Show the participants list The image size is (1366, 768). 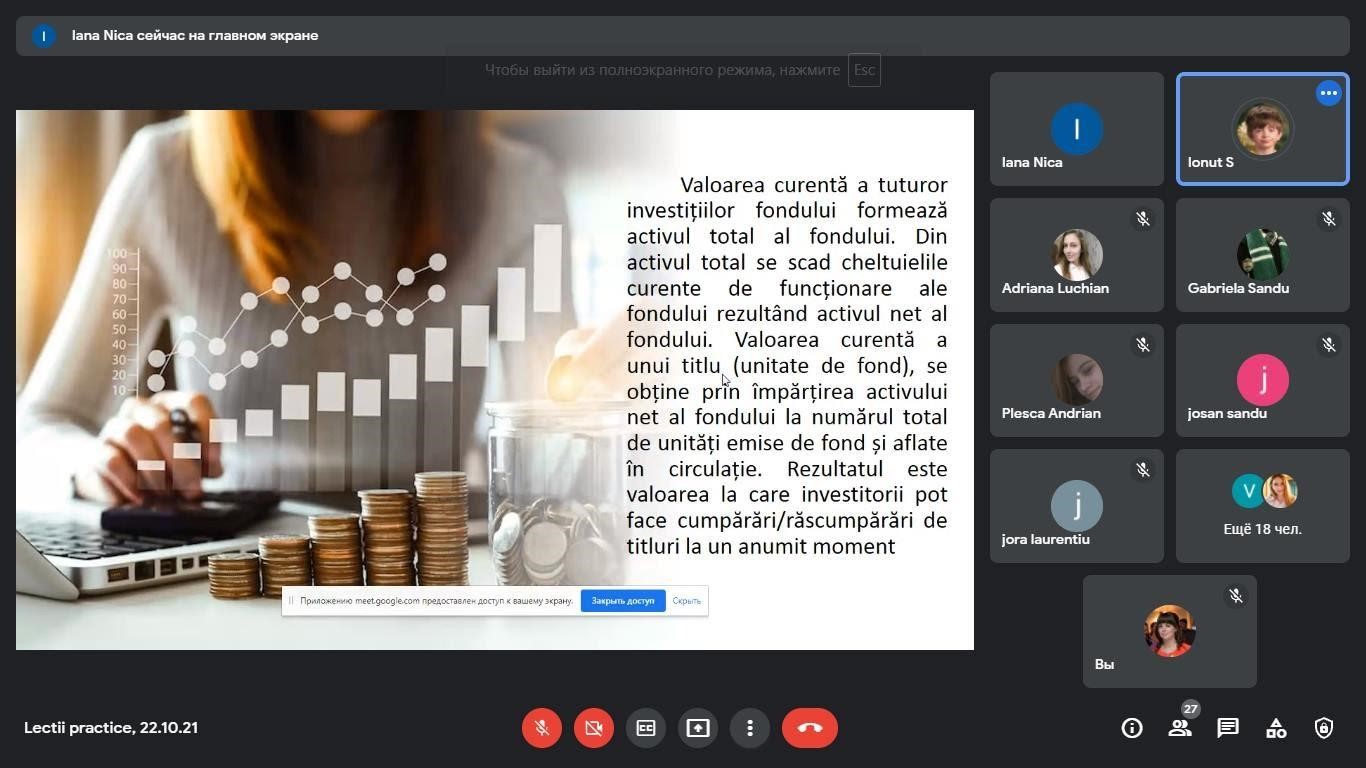click(x=1180, y=728)
